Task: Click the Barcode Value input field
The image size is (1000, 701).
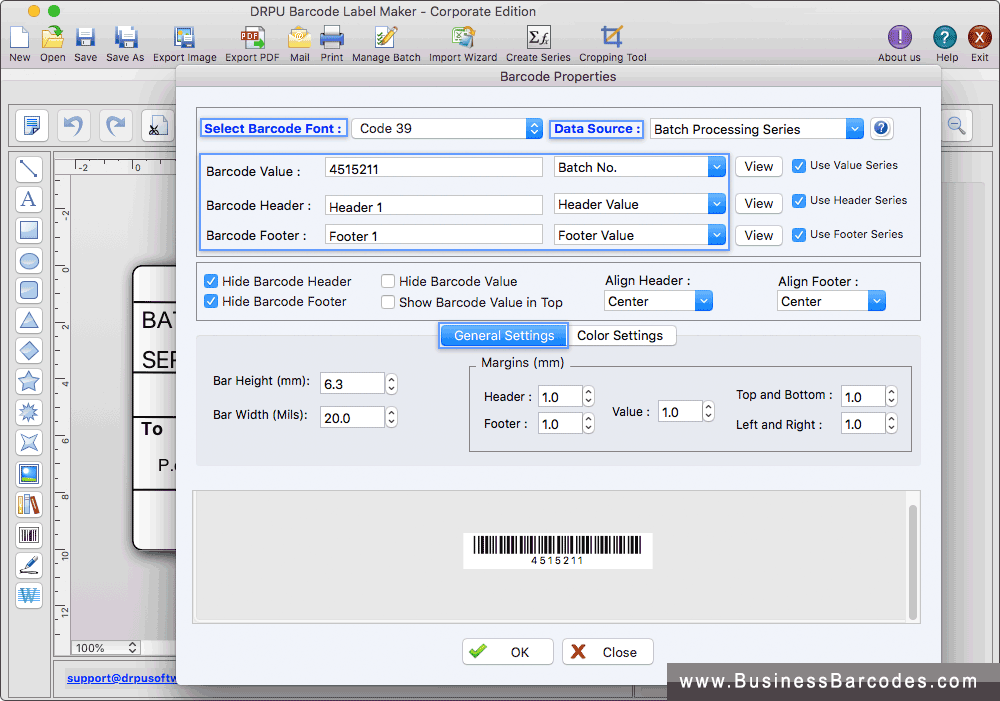Action: 434,168
